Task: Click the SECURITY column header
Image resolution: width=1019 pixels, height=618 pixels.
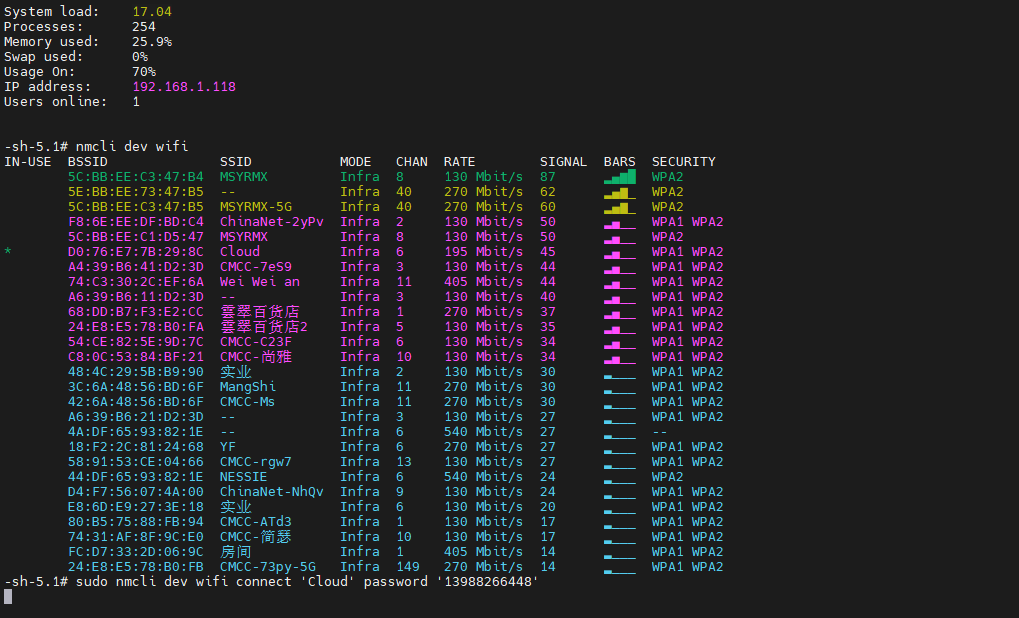Action: point(683,162)
